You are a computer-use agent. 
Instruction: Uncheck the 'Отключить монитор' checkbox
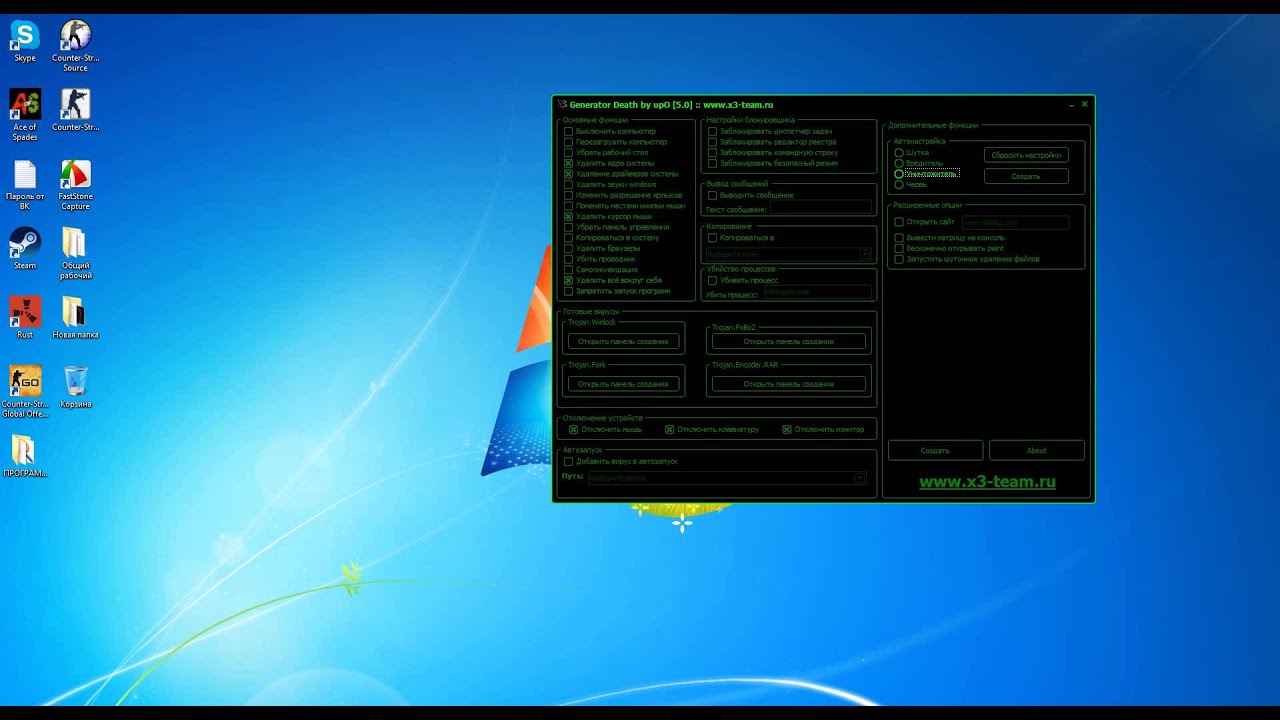pyautogui.click(x=787, y=429)
